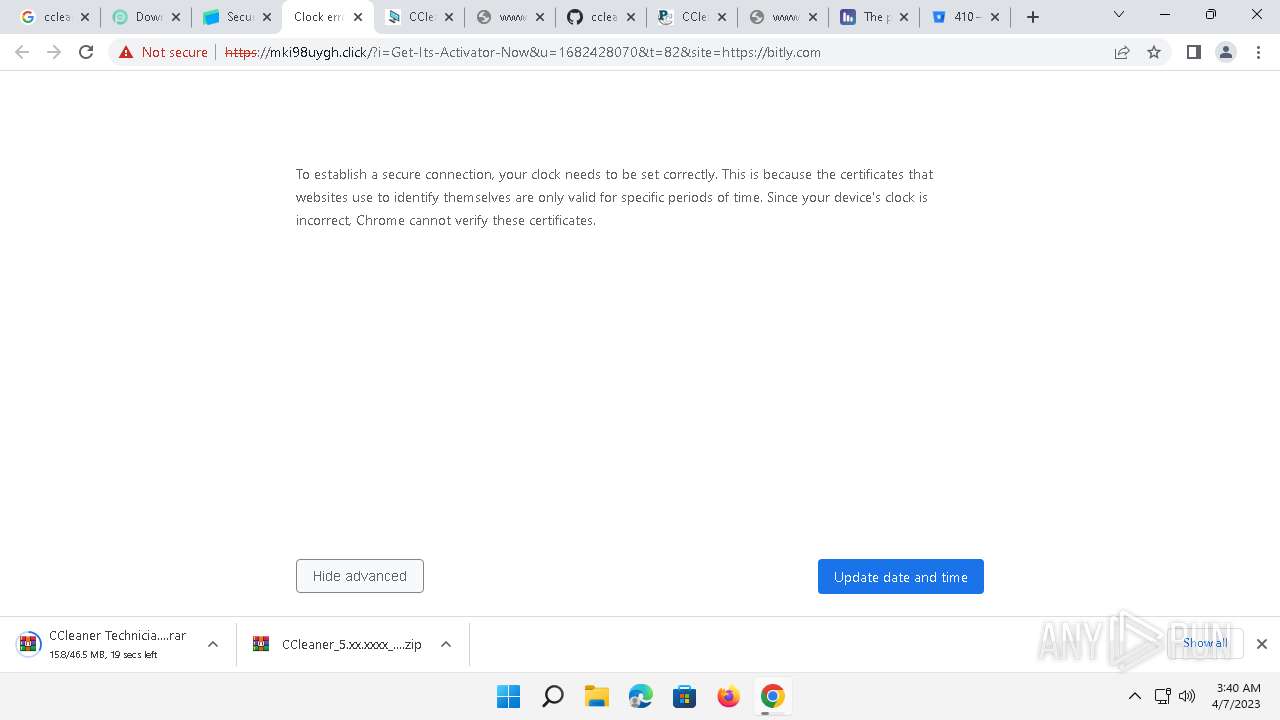Close the downloads bar
Image resolution: width=1280 pixels, height=720 pixels.
(x=1262, y=644)
